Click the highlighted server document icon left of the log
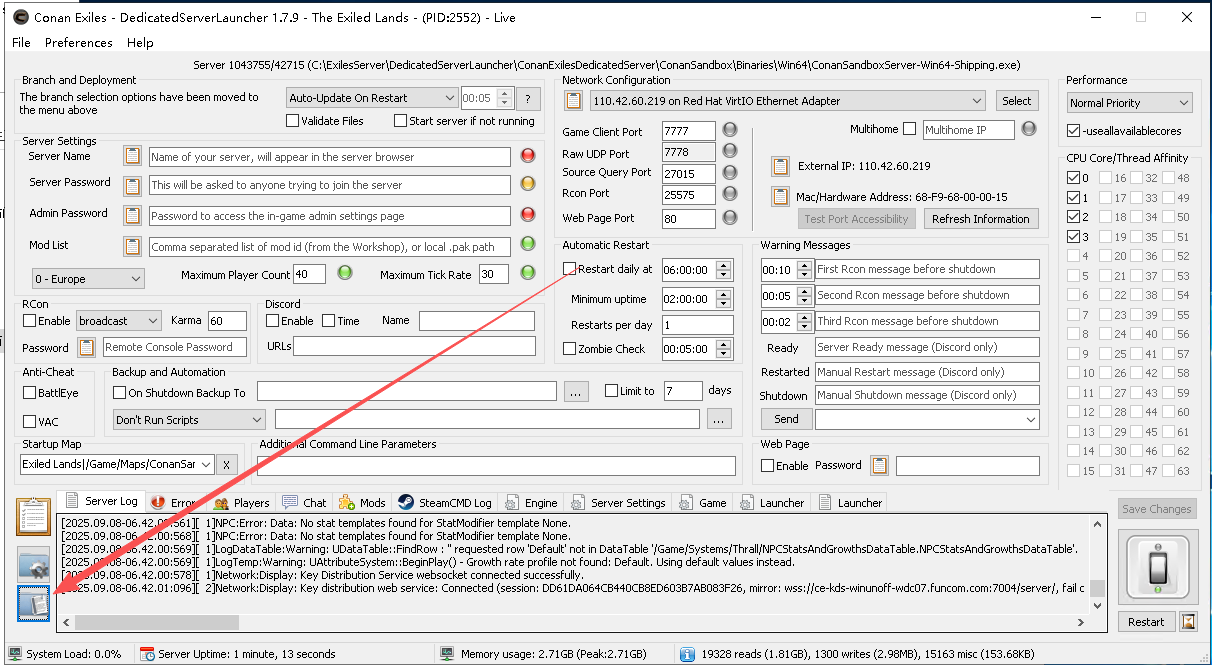This screenshot has height=665, width=1212. (34, 603)
